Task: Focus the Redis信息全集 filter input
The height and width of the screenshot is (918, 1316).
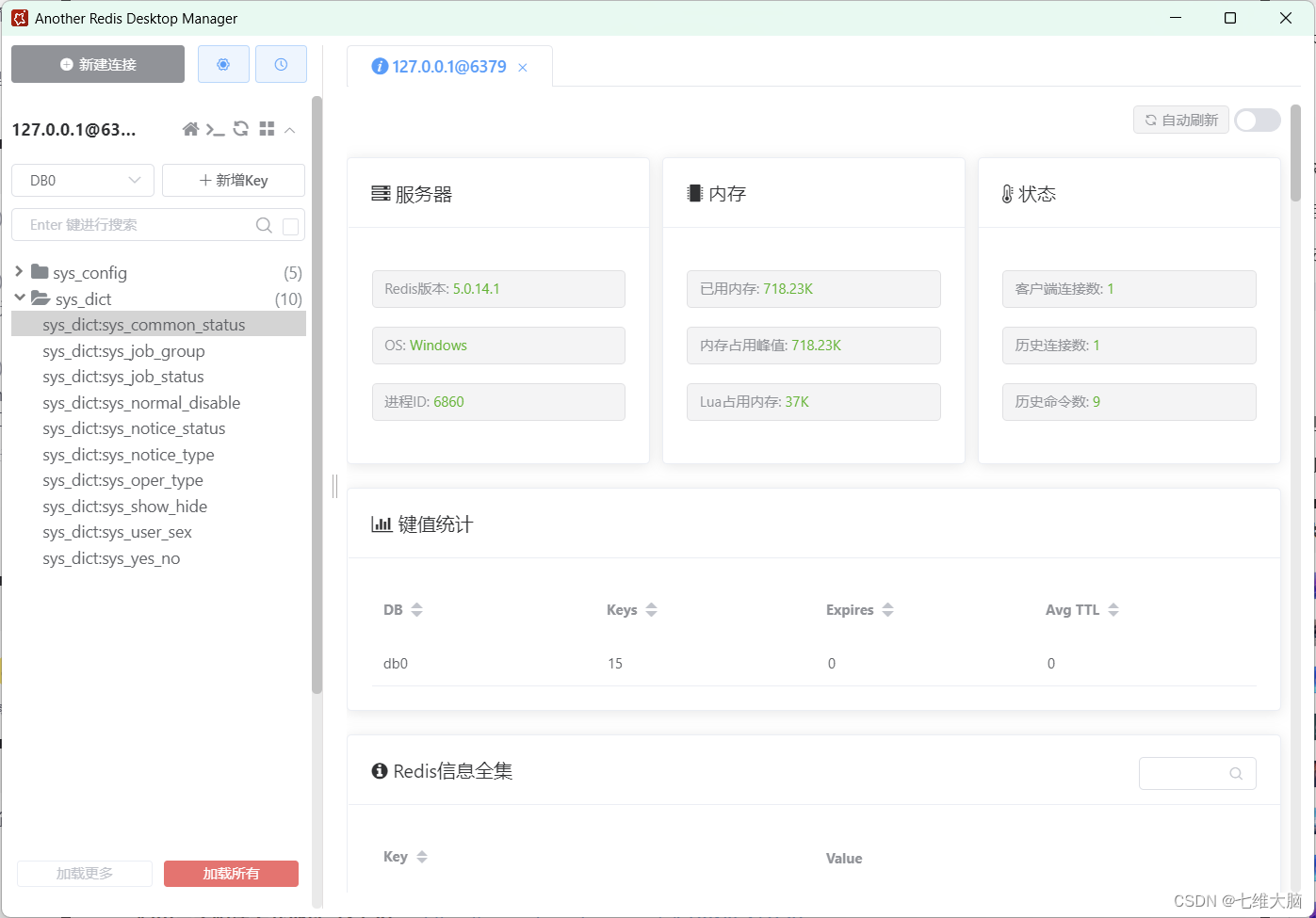Action: 1197,773
